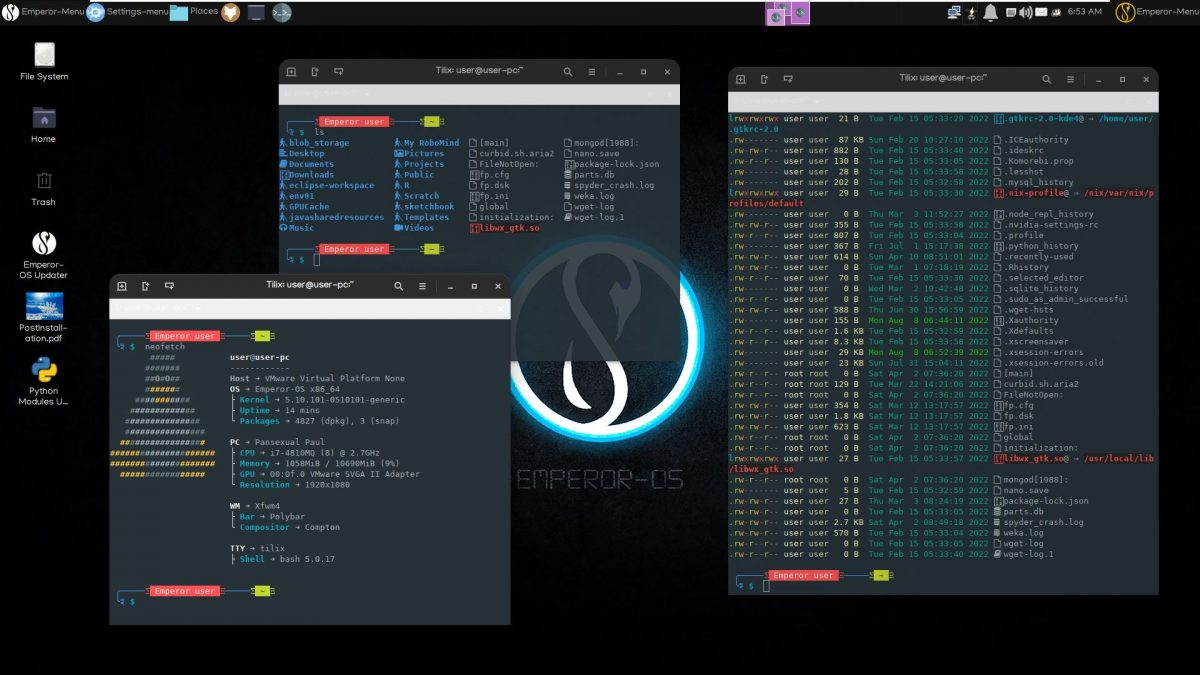Image resolution: width=1200 pixels, height=675 pixels.
Task: Click the 6:53 AM clock
Action: (1084, 12)
